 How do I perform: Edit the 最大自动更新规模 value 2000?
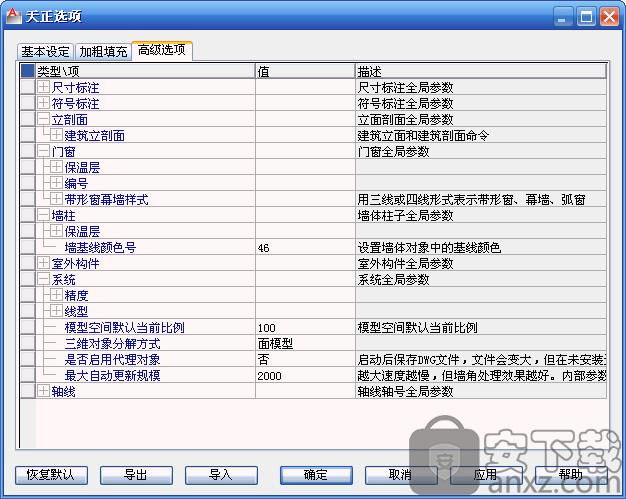(x=305, y=375)
